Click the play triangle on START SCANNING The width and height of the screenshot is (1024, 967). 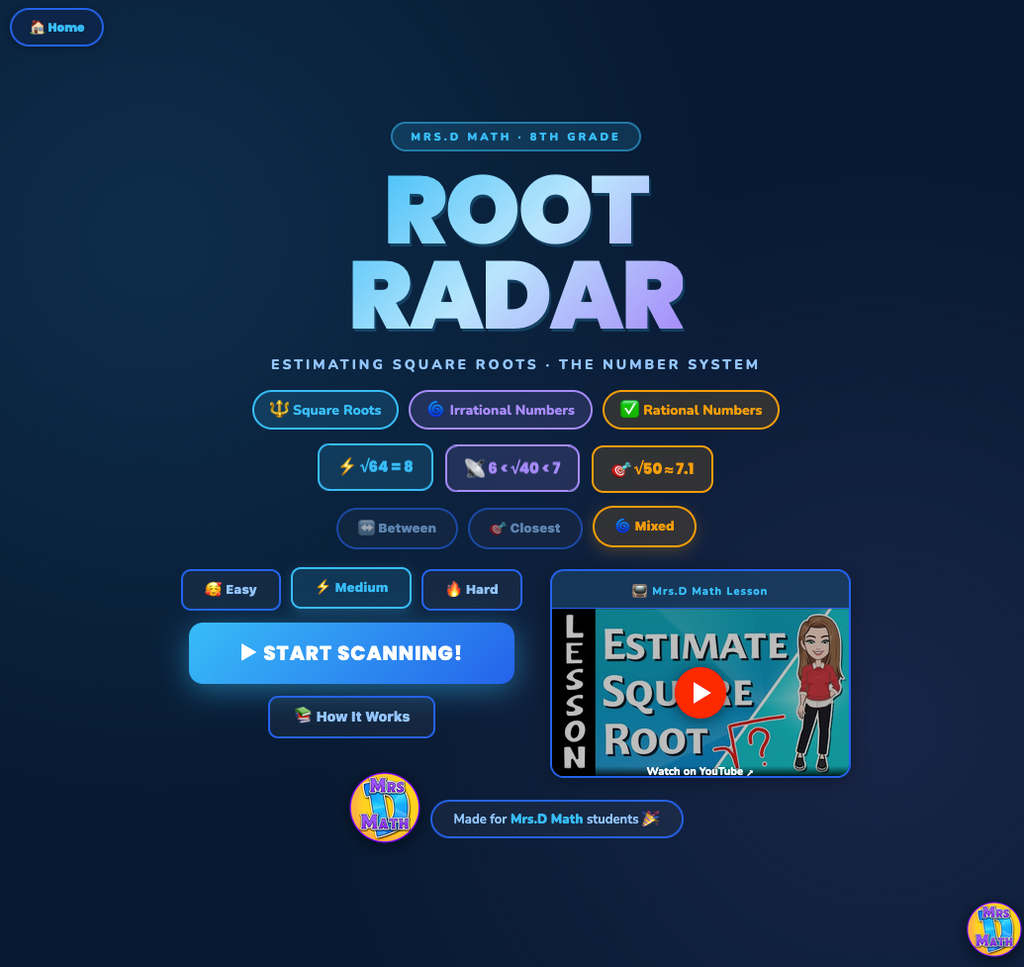coord(248,652)
